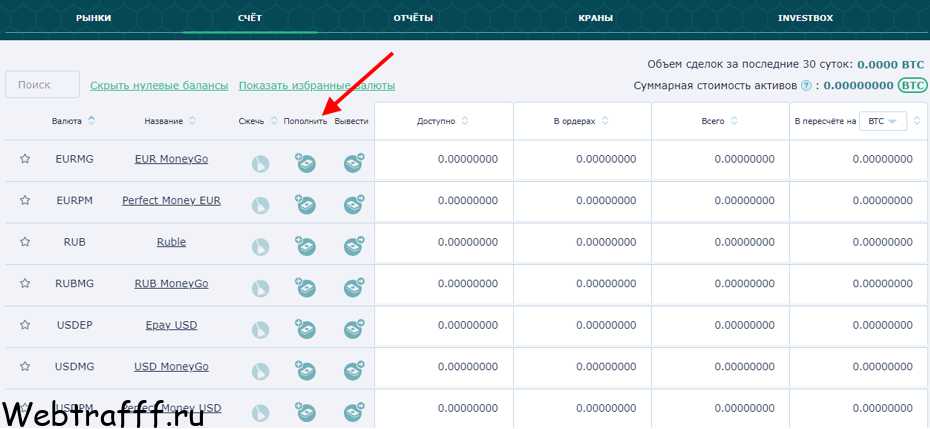Click the Вывести column header
Screen dimensions: 930x429
pos(352,121)
